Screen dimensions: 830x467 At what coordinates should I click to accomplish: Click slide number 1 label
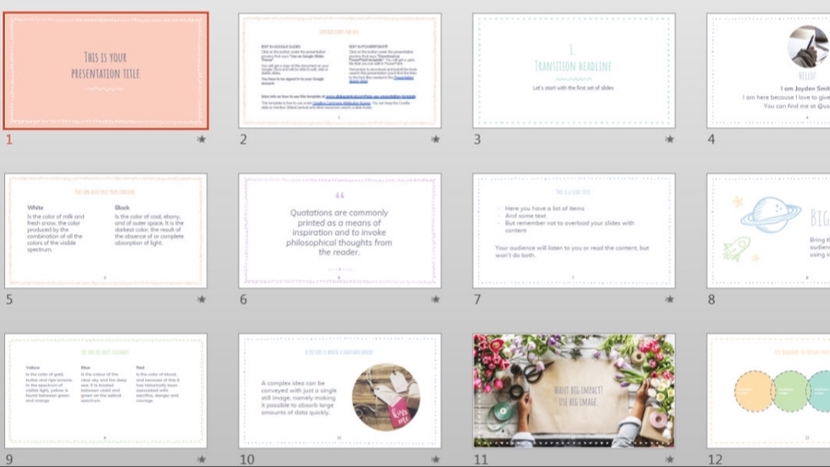coord(9,139)
